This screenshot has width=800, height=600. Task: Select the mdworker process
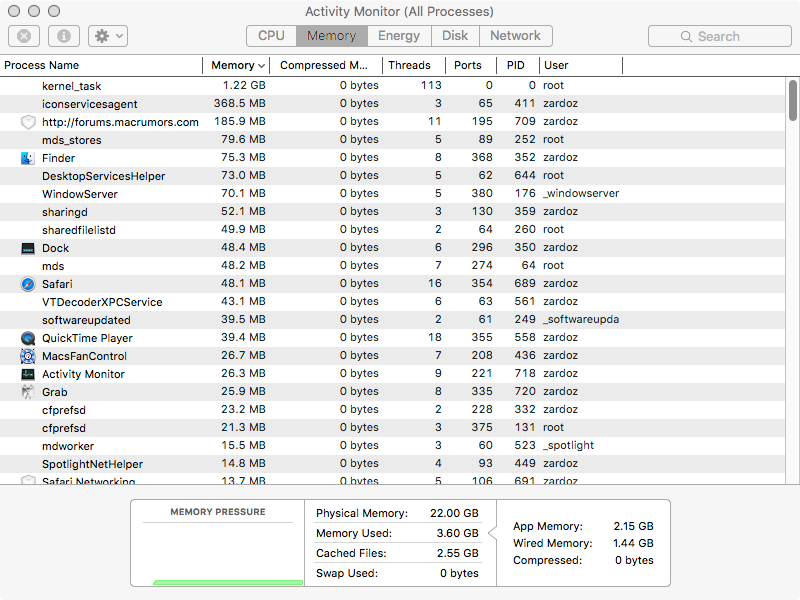coord(392,446)
